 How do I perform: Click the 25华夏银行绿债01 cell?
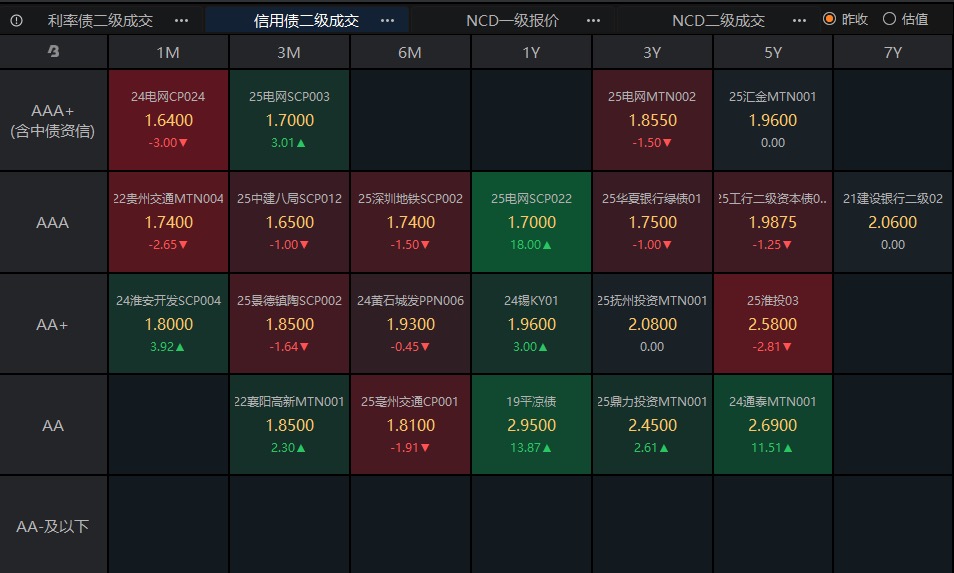click(x=652, y=222)
